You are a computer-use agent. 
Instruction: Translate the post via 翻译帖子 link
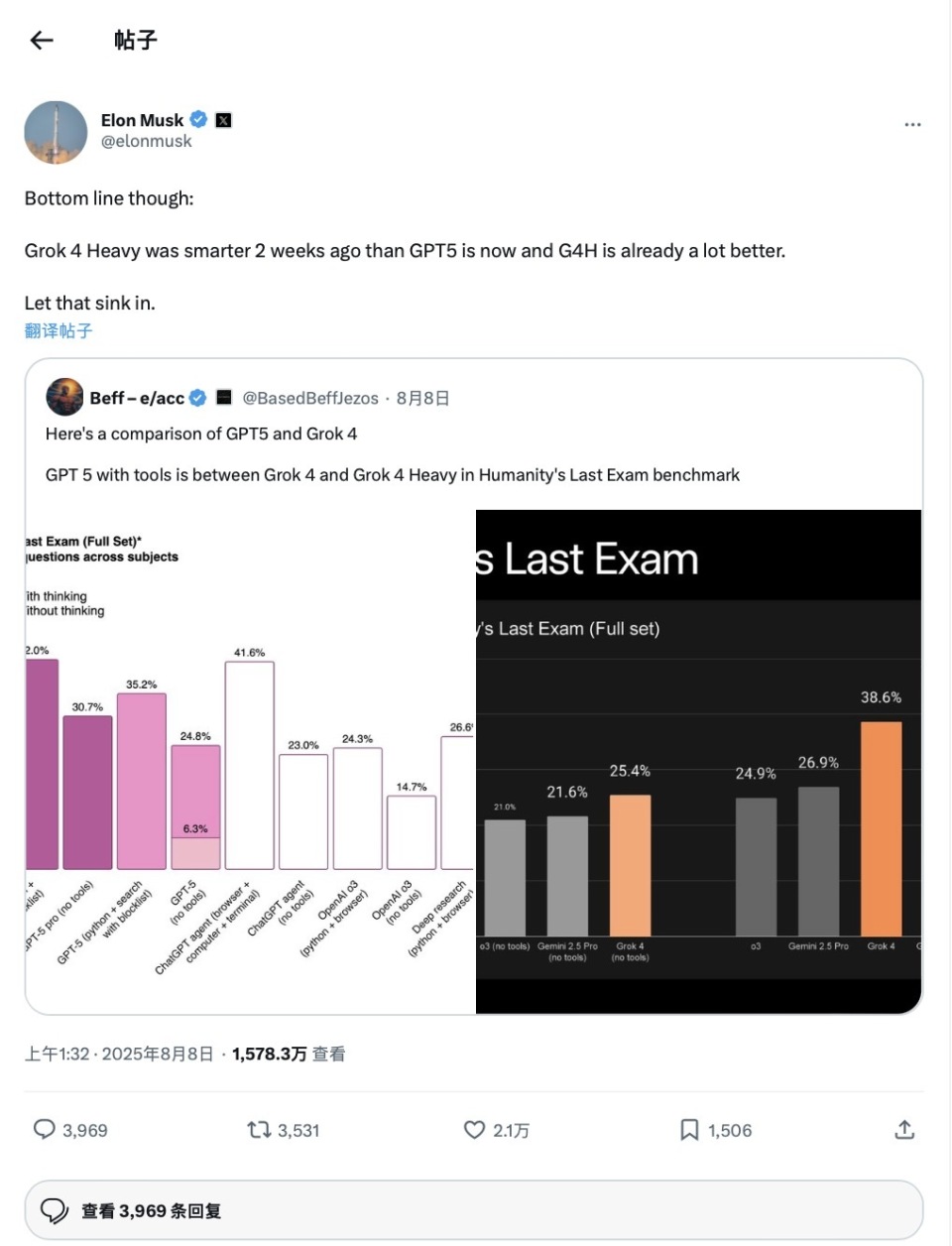(x=59, y=331)
